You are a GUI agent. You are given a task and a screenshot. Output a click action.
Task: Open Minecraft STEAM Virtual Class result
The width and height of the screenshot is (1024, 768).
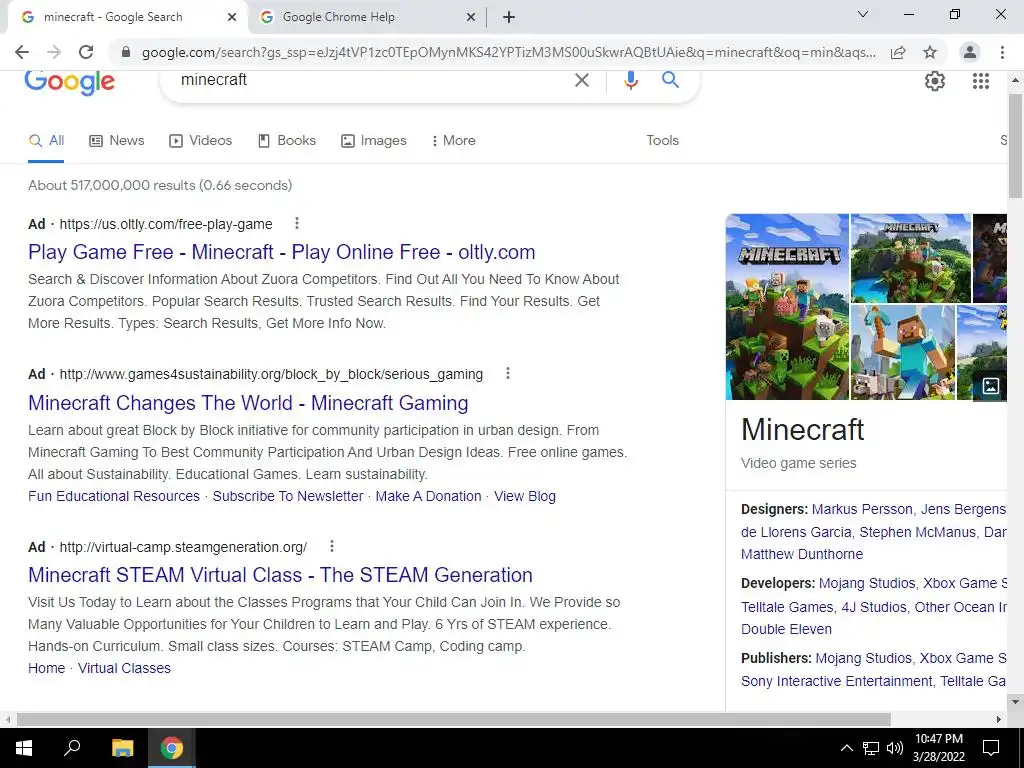[280, 575]
